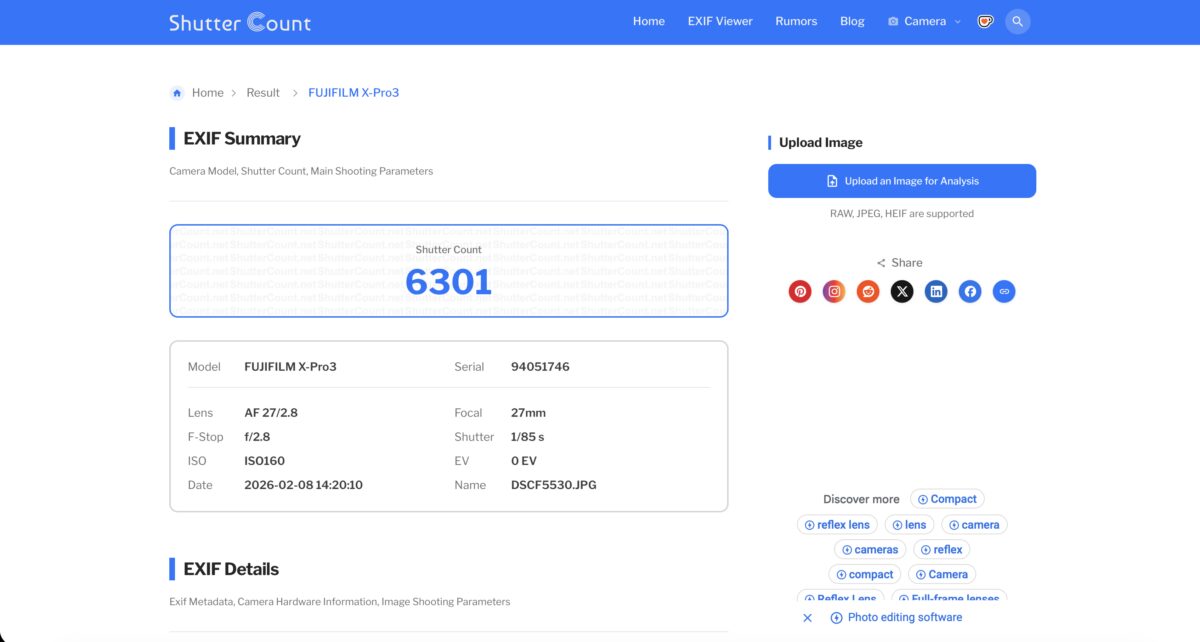
Task: Share result on Pinterest
Action: tap(800, 291)
